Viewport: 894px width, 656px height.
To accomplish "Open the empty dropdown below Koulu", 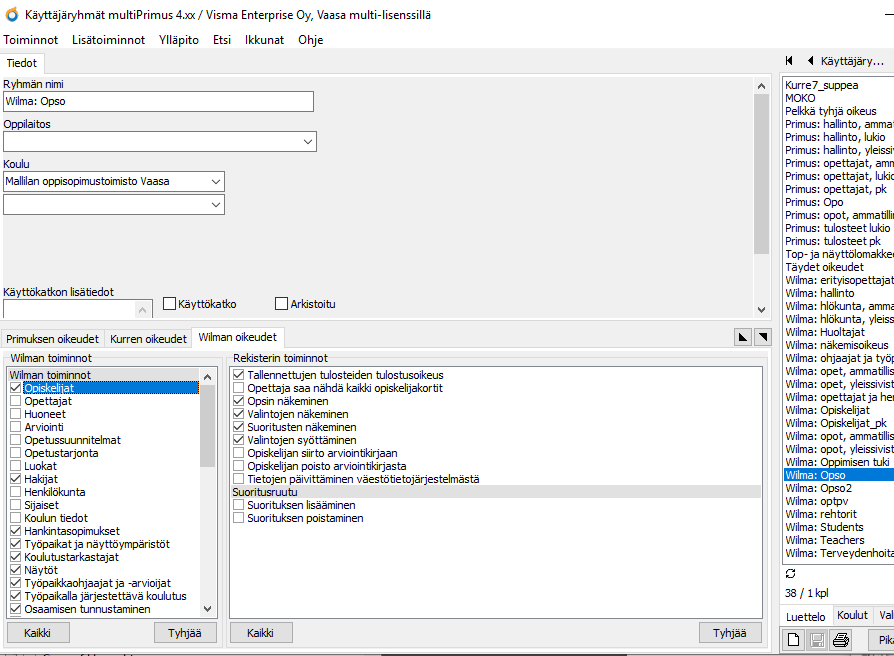I will [216, 205].
